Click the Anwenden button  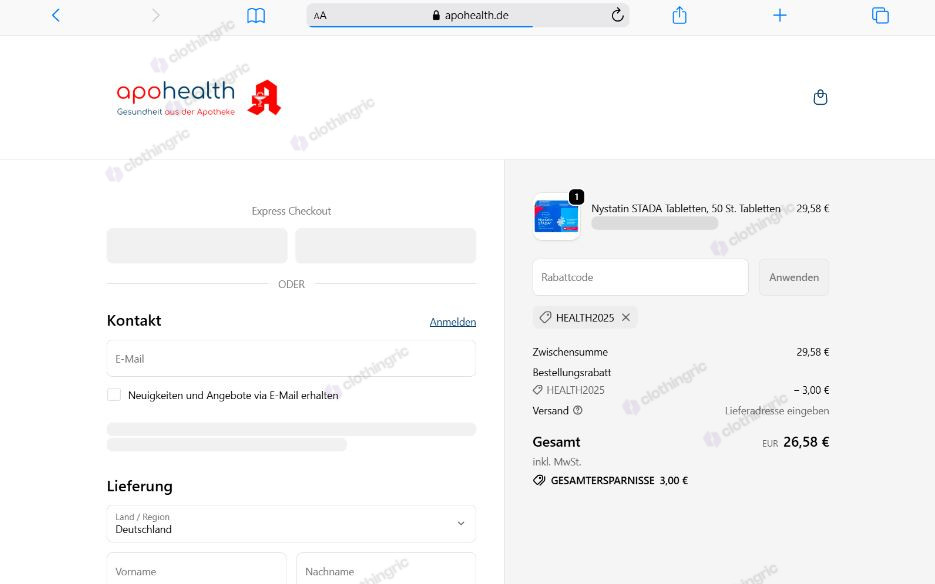tap(794, 277)
